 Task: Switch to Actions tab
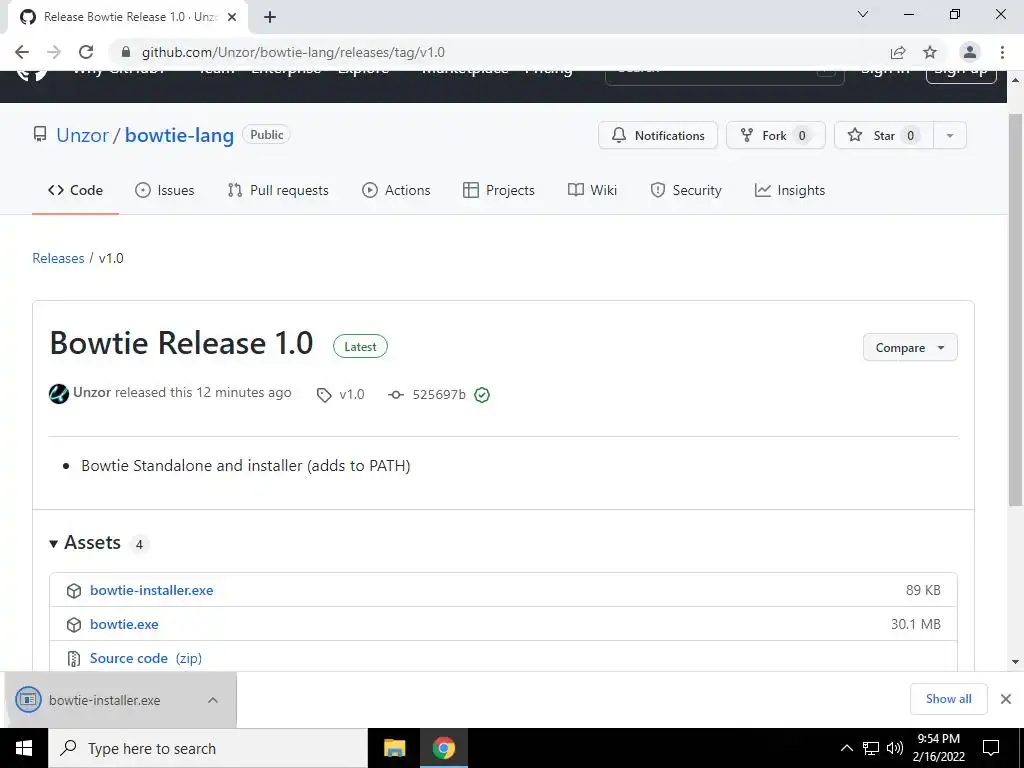tap(396, 190)
